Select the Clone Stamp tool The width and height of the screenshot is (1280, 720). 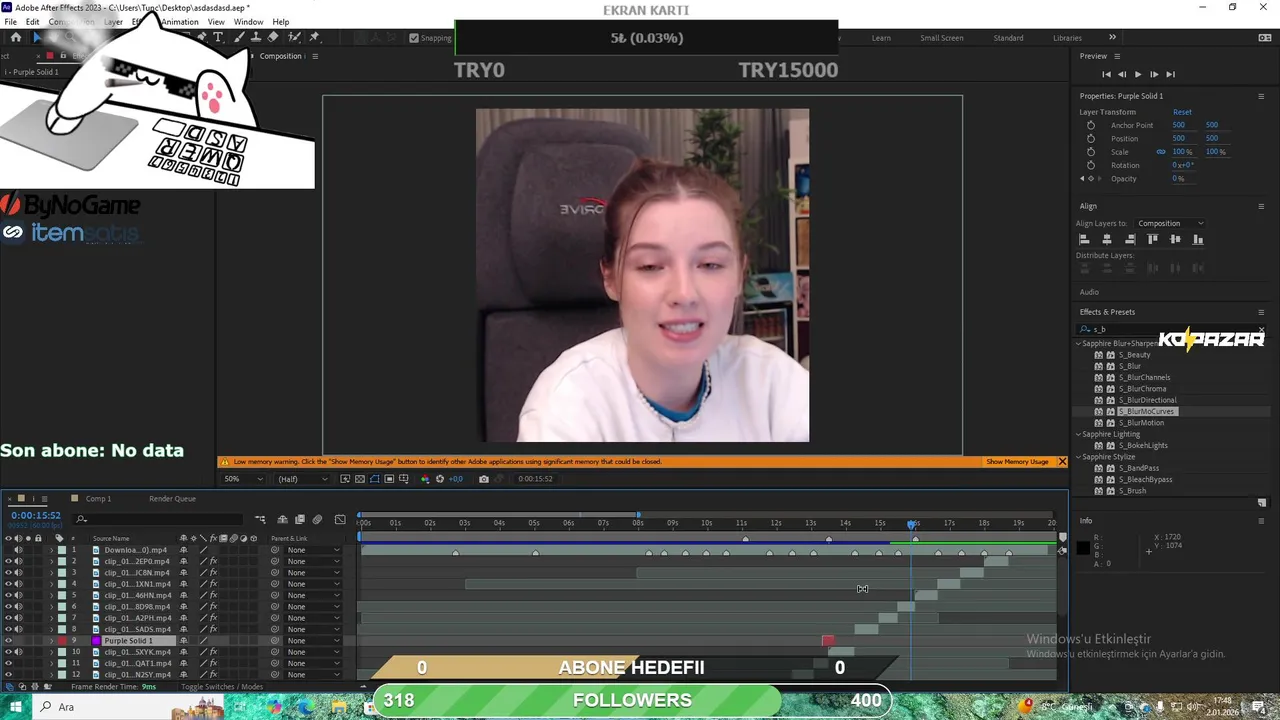coord(256,37)
